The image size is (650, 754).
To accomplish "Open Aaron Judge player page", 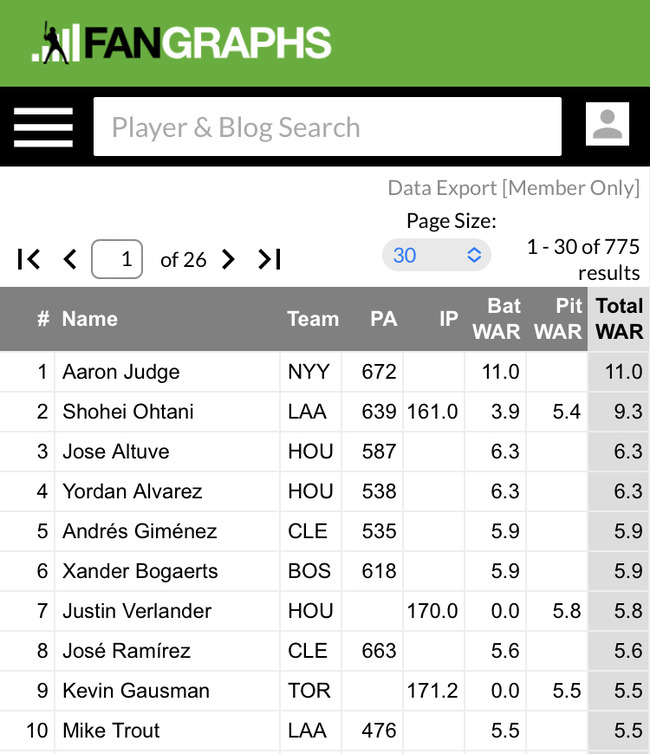I will coord(121,372).
